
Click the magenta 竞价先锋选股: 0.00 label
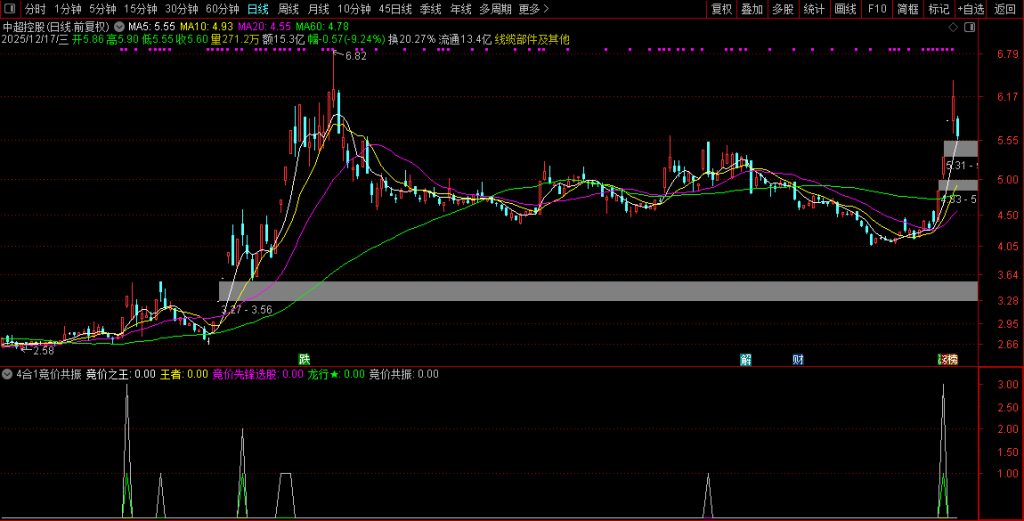coord(258,374)
